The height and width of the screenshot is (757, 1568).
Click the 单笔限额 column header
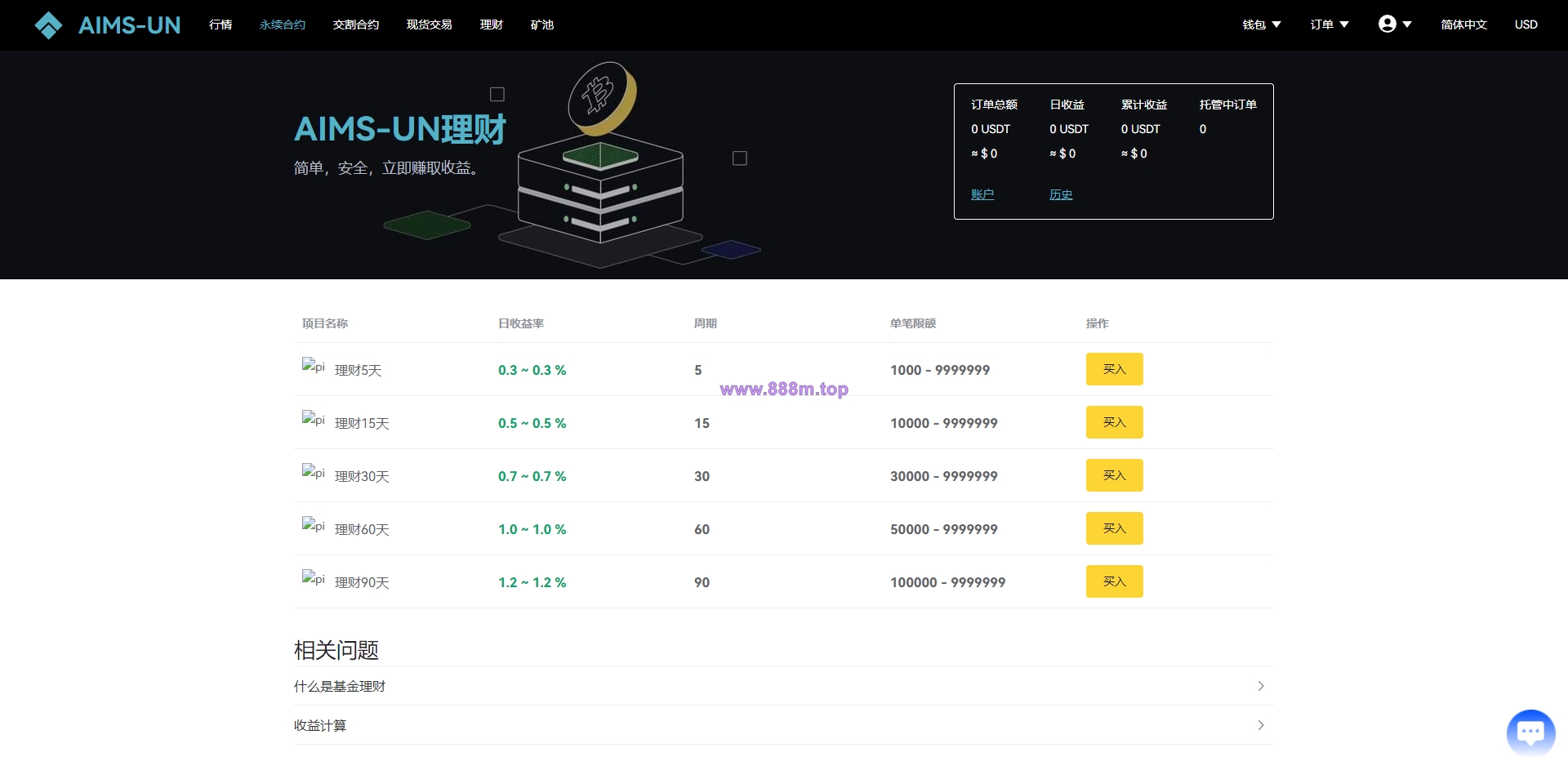(913, 323)
